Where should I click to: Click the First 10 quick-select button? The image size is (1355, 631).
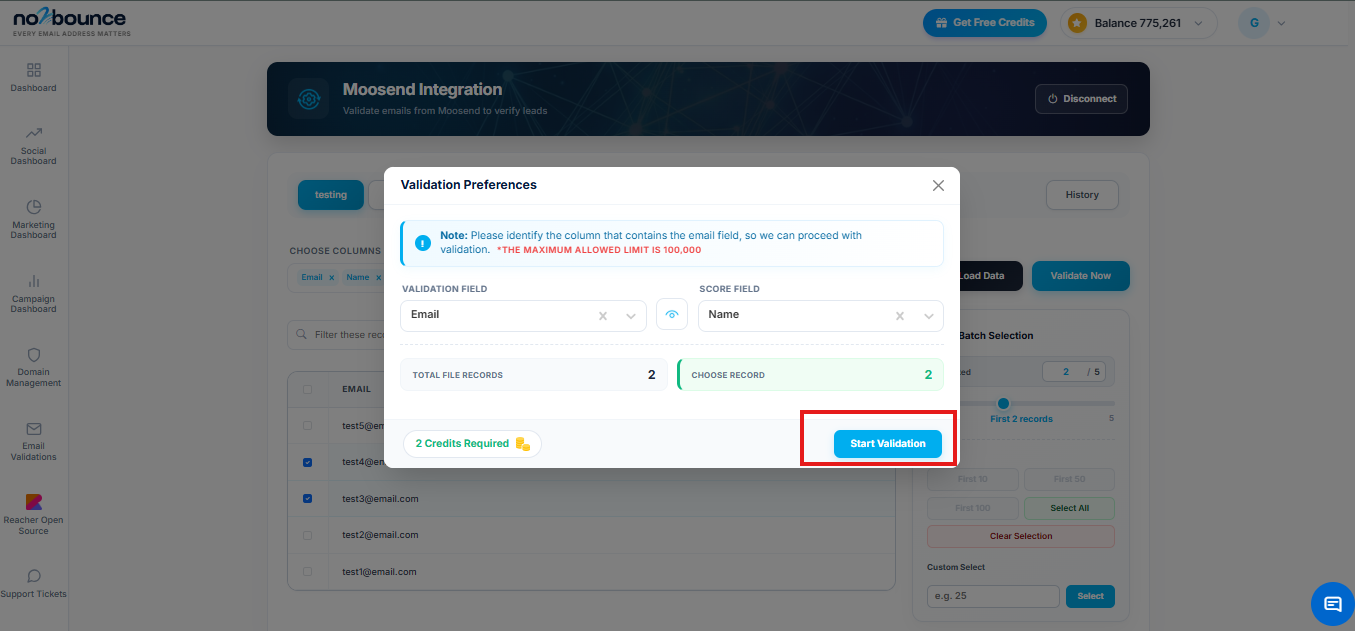point(972,479)
